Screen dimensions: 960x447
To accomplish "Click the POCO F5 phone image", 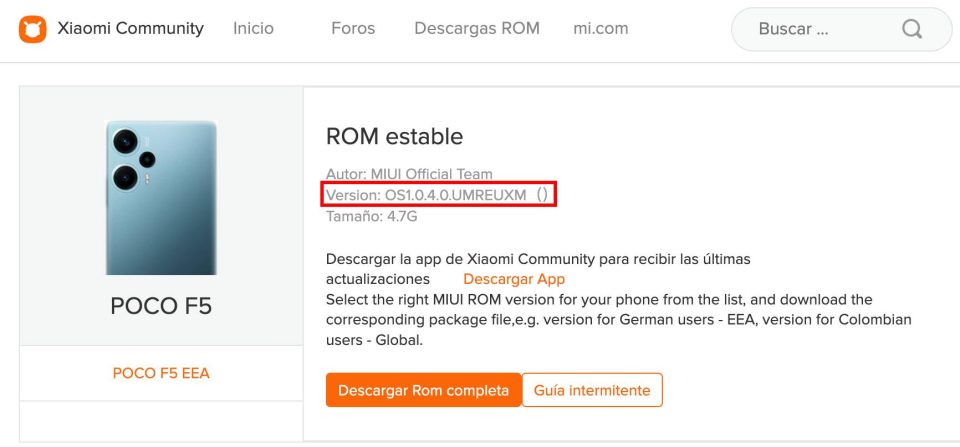I will (162, 198).
